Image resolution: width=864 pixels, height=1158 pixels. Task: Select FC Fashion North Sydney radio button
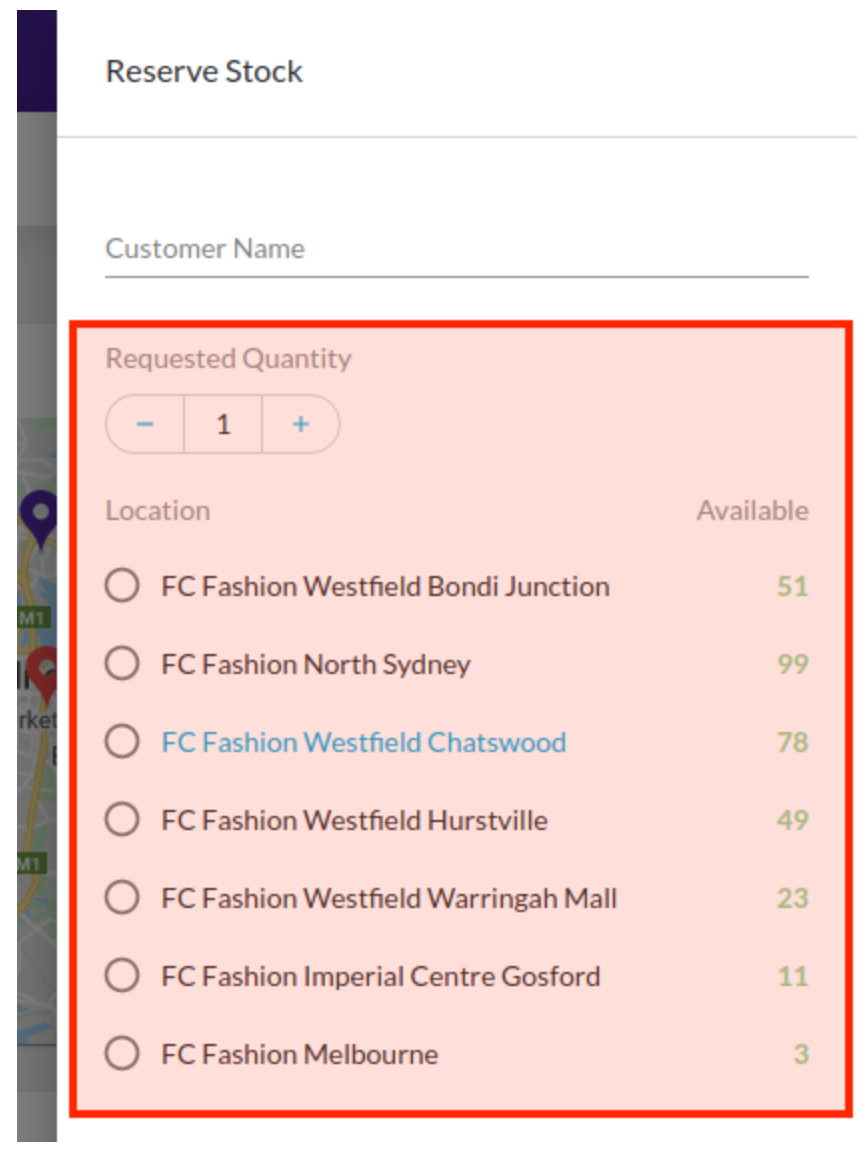coord(122,664)
